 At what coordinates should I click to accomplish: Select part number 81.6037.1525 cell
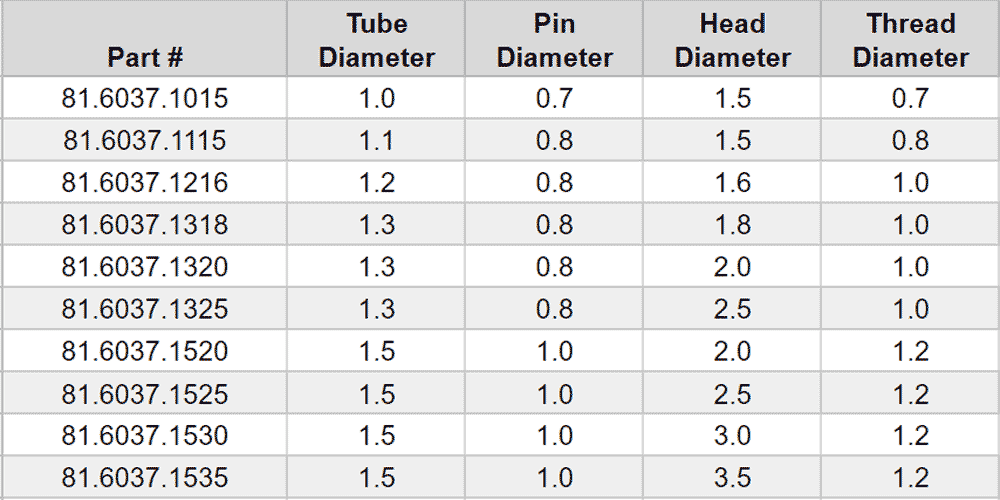[145, 392]
